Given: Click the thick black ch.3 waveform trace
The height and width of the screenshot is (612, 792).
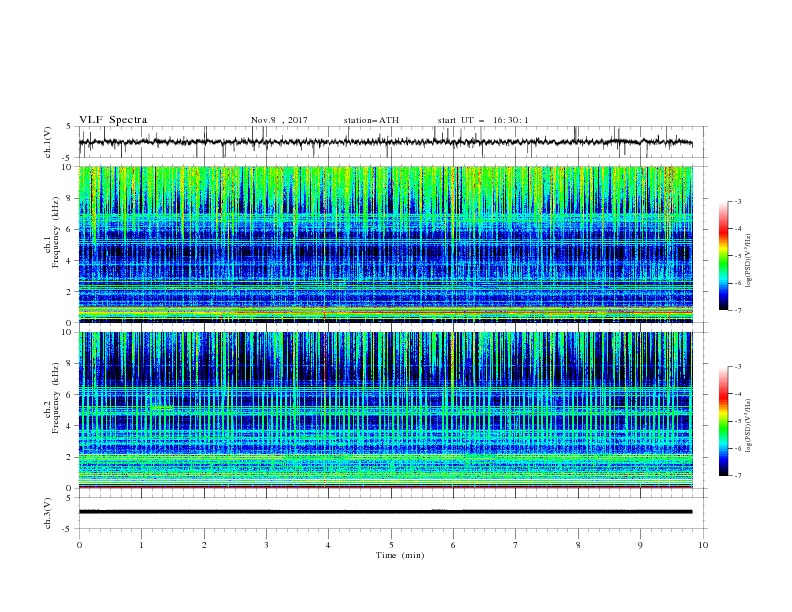Looking at the screenshot, I should click(x=385, y=512).
